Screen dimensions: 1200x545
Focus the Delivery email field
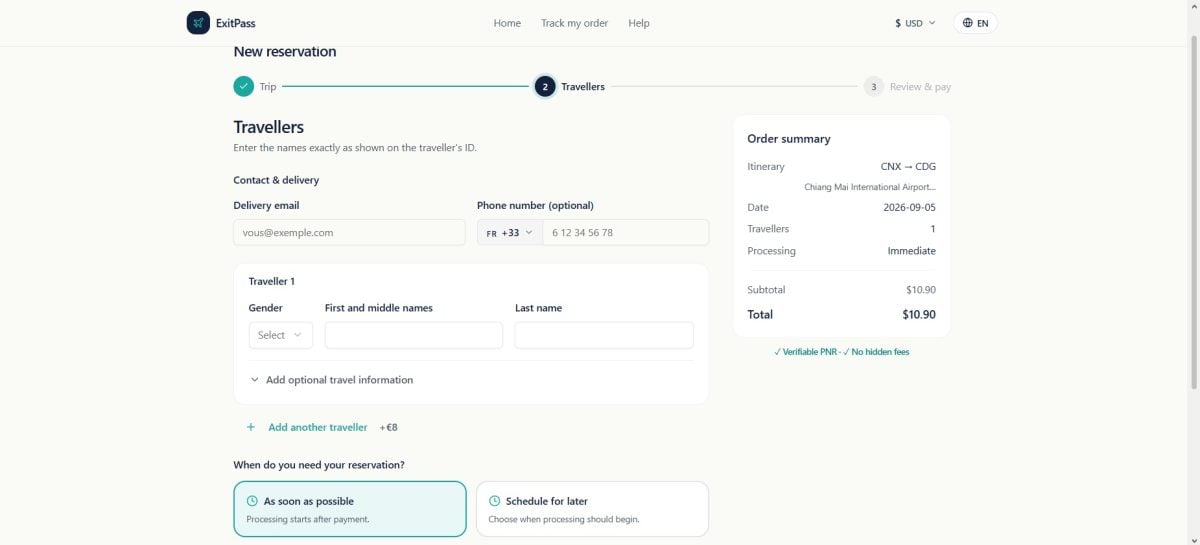pos(349,232)
